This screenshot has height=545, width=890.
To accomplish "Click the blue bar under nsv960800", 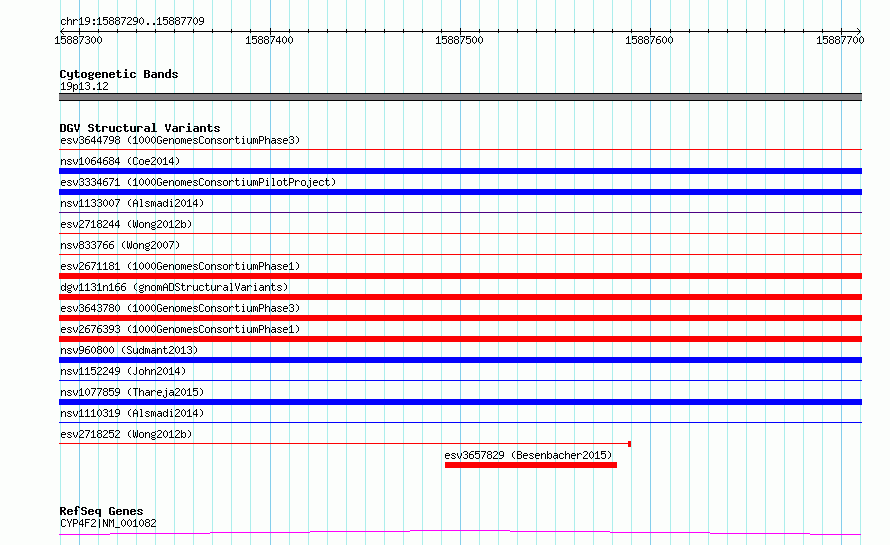I will click(460, 360).
